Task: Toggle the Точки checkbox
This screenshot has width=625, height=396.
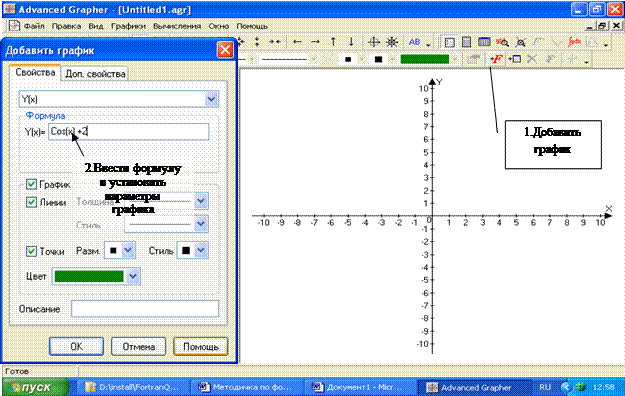Action: tap(31, 251)
